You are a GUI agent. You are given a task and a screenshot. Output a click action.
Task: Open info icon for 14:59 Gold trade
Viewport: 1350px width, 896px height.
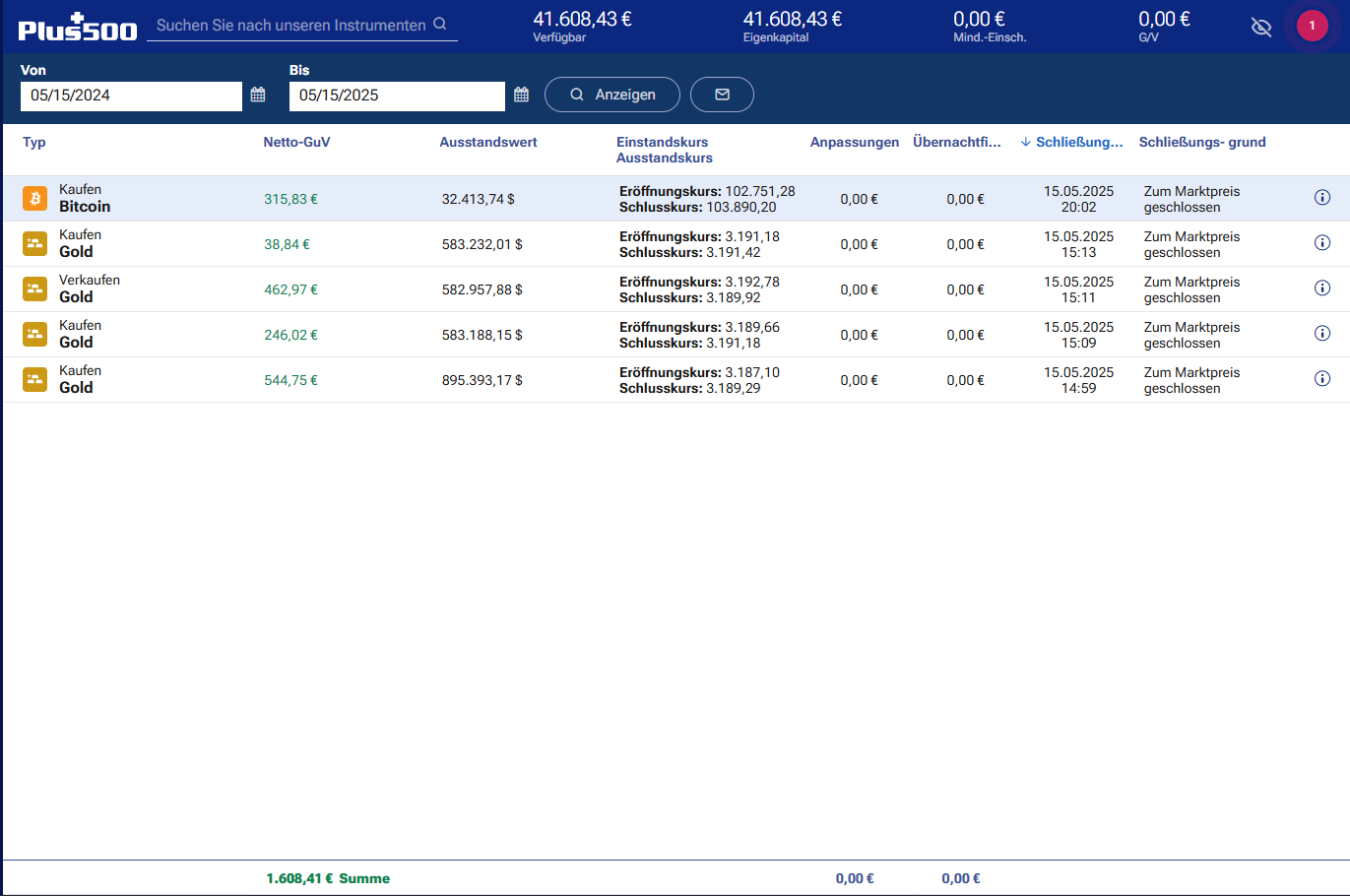pos(1322,379)
